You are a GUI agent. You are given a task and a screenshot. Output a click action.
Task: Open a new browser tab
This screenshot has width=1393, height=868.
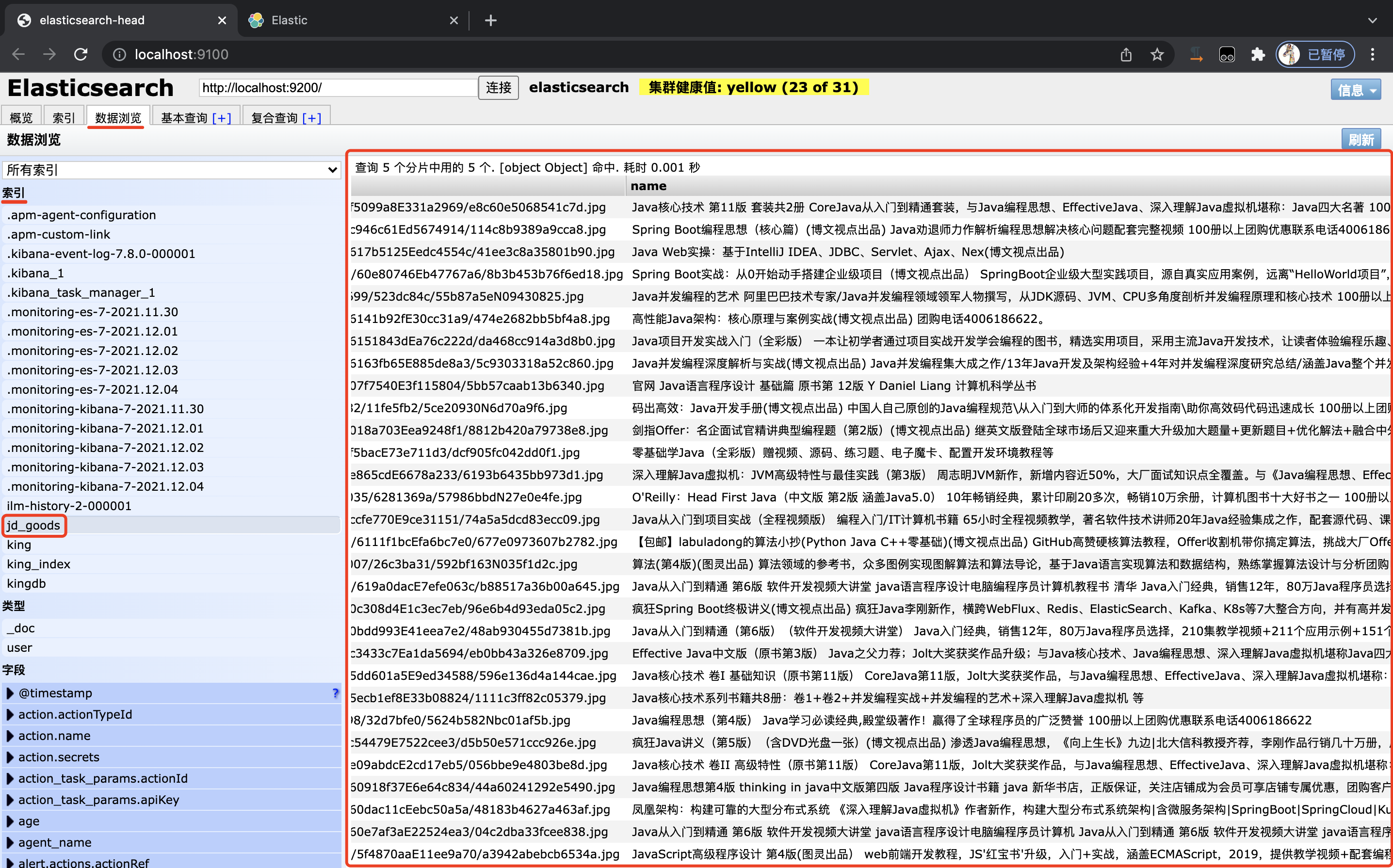[x=490, y=21]
